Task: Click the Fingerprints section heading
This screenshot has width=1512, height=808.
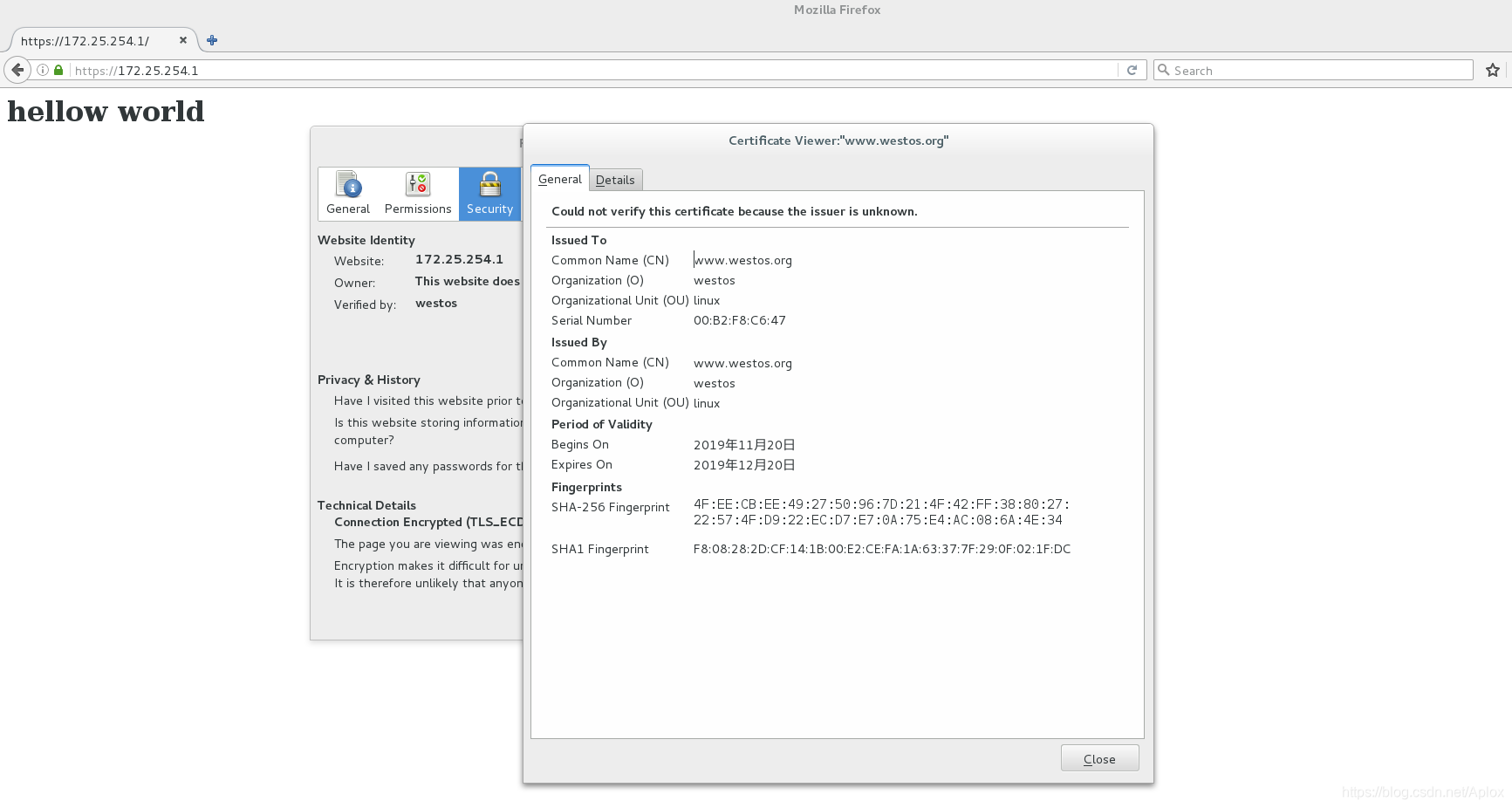Action: click(586, 487)
